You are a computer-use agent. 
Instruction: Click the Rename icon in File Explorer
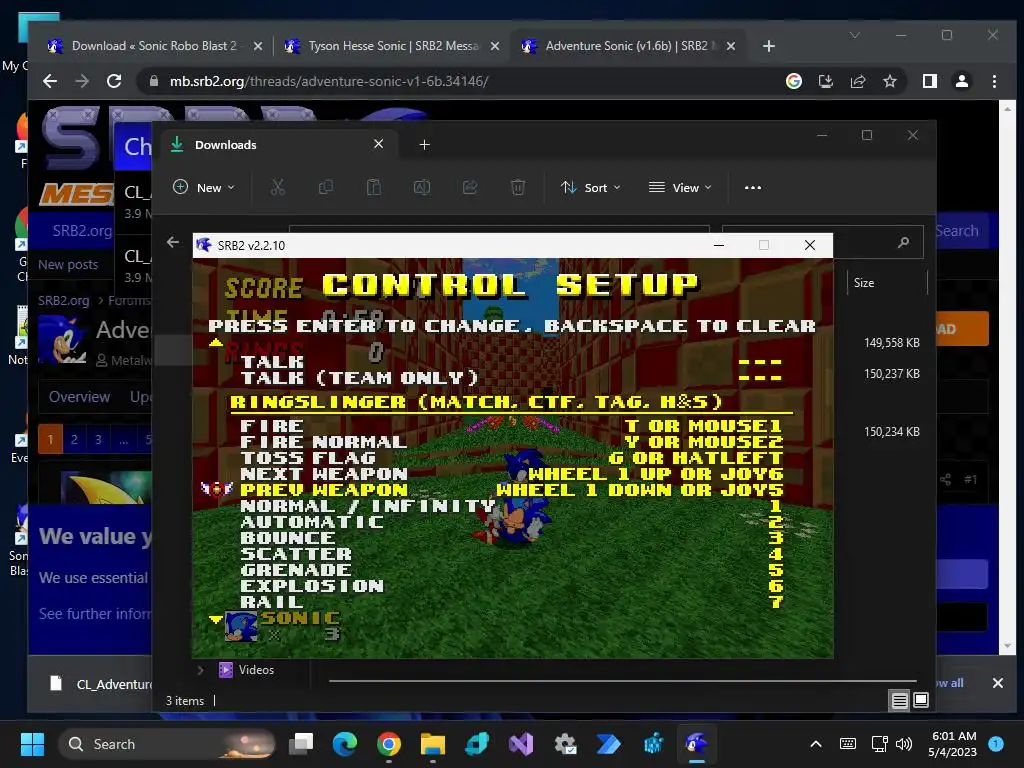(x=422, y=187)
